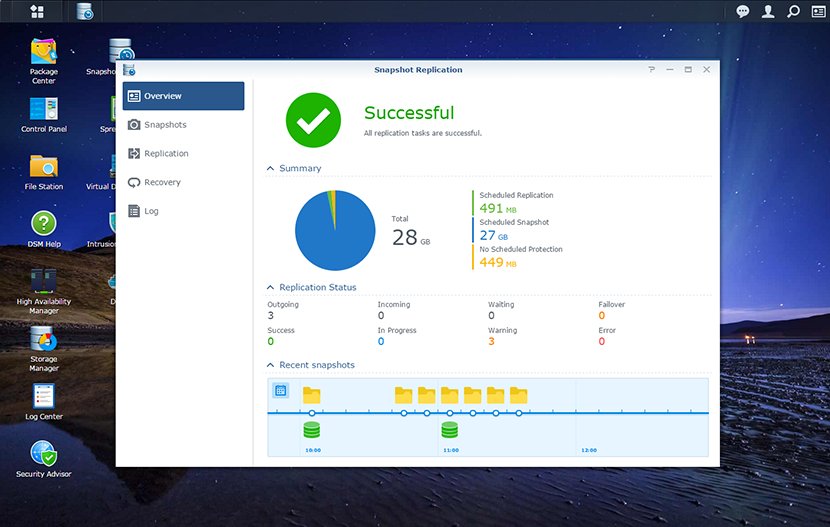Select the last folder snapshot on timeline
Screen dimensions: 830x527
pos(518,395)
